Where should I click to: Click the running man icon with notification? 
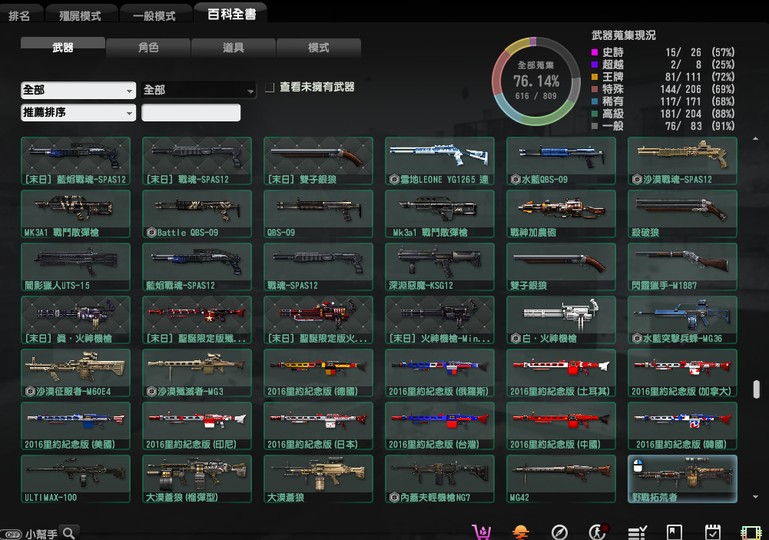(x=597, y=531)
